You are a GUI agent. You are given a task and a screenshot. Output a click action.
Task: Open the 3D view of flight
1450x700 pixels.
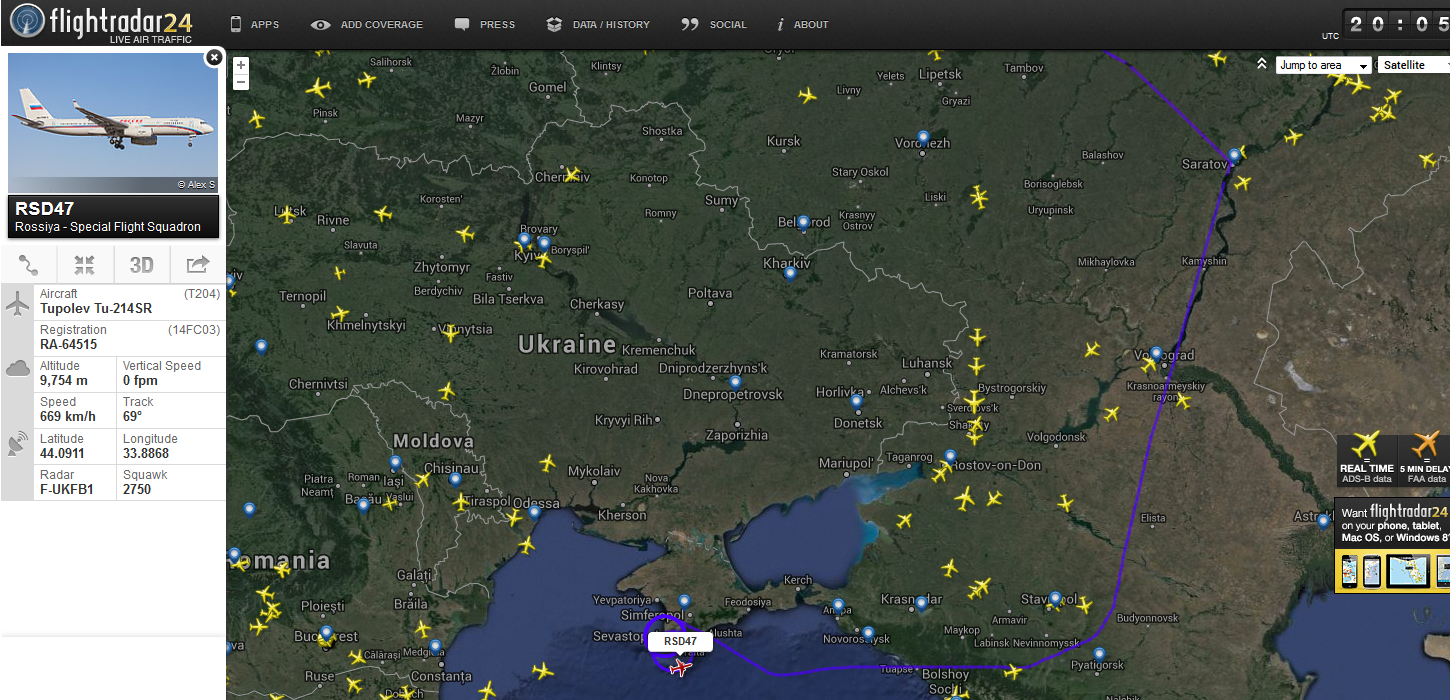pyautogui.click(x=141, y=265)
